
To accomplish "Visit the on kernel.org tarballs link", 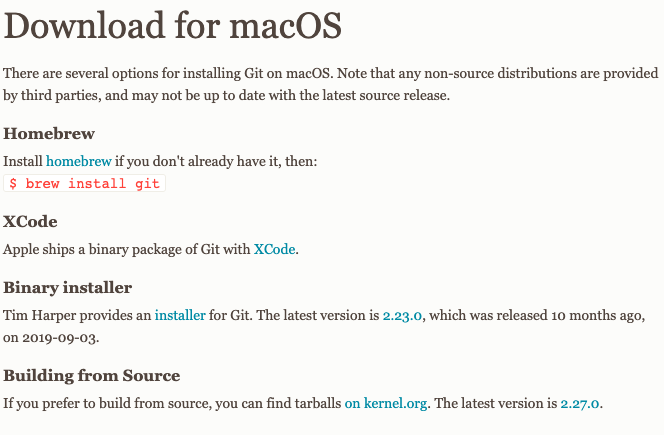I will tap(386, 403).
